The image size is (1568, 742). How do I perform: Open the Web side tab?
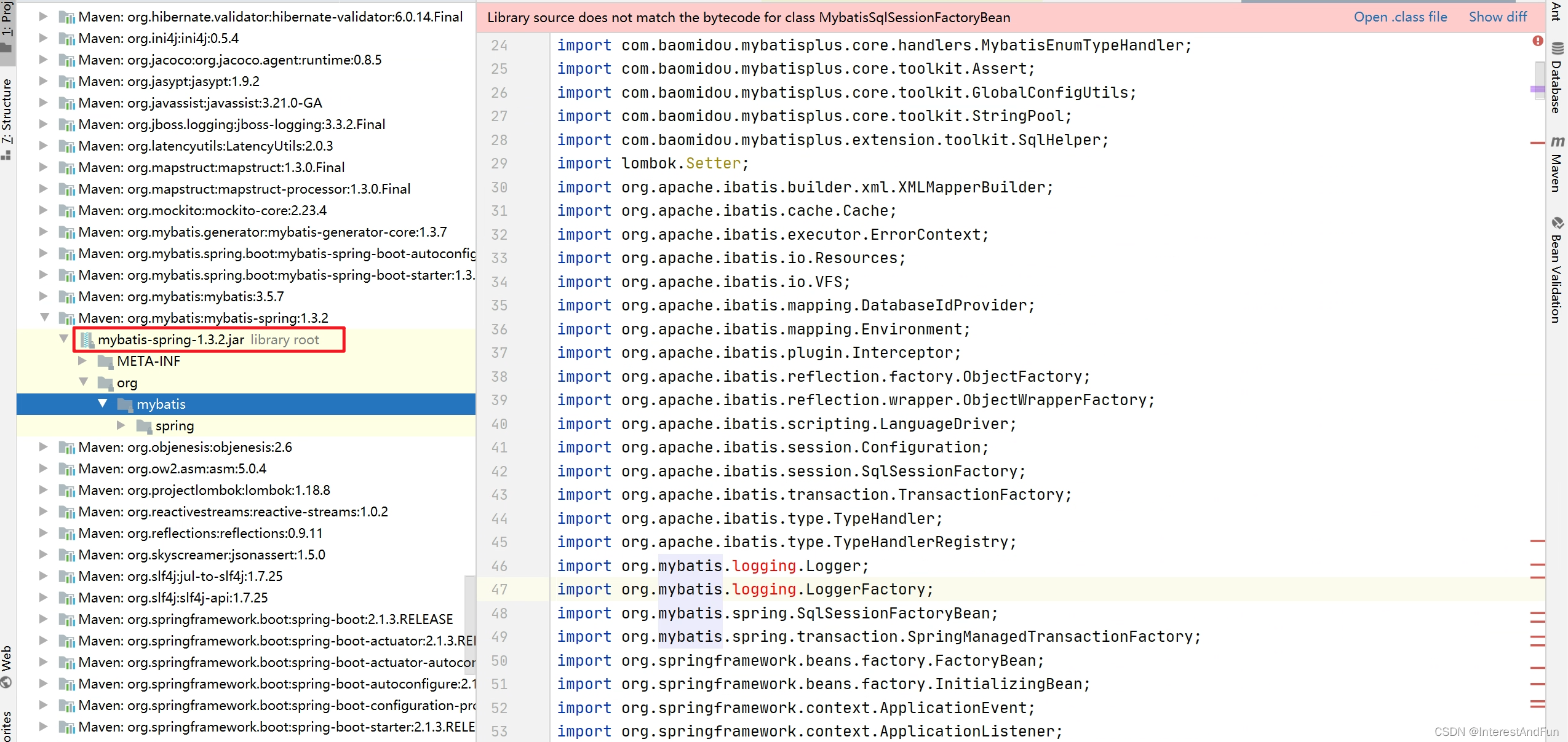pyautogui.click(x=7, y=666)
